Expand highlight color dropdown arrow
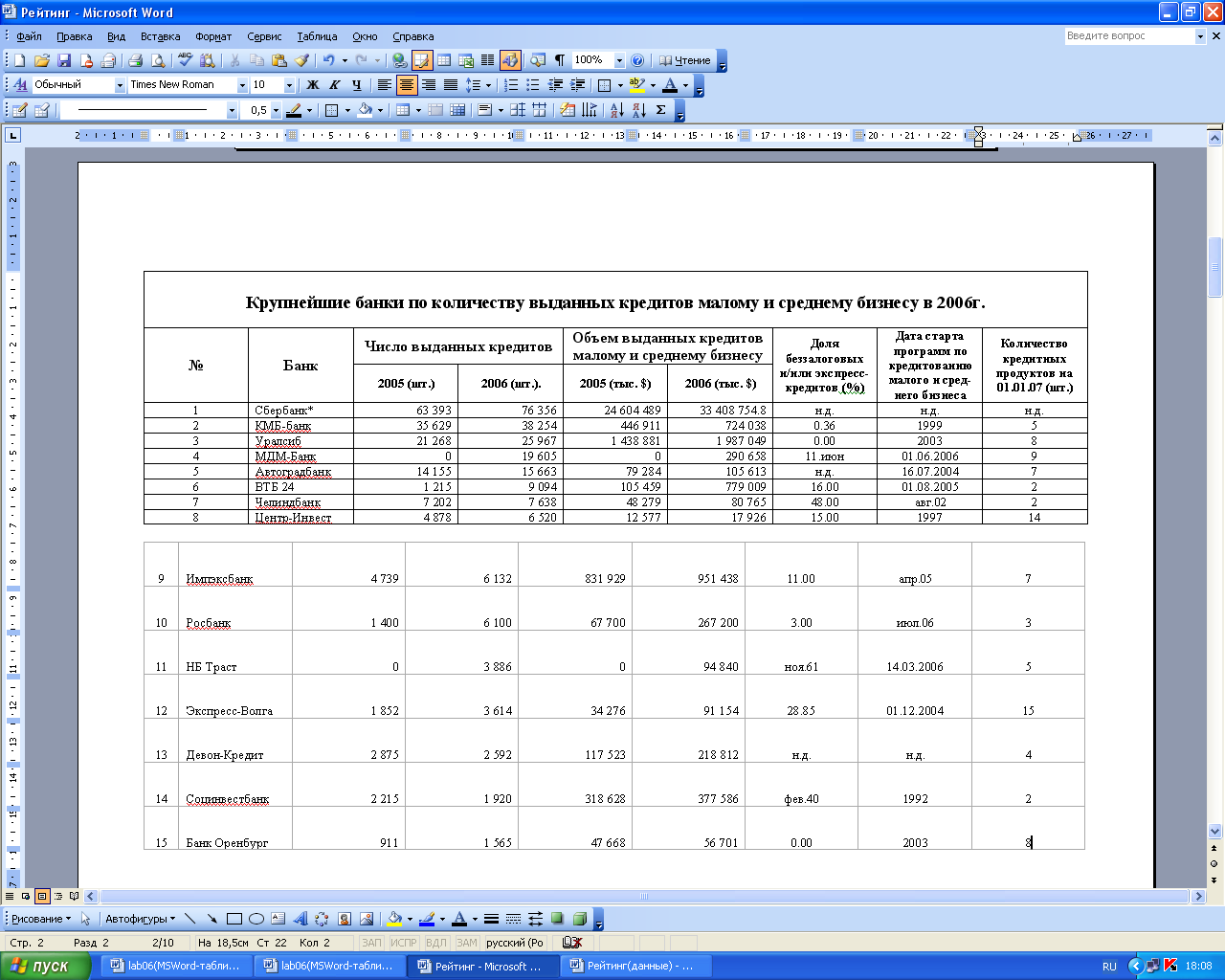 pos(653,85)
